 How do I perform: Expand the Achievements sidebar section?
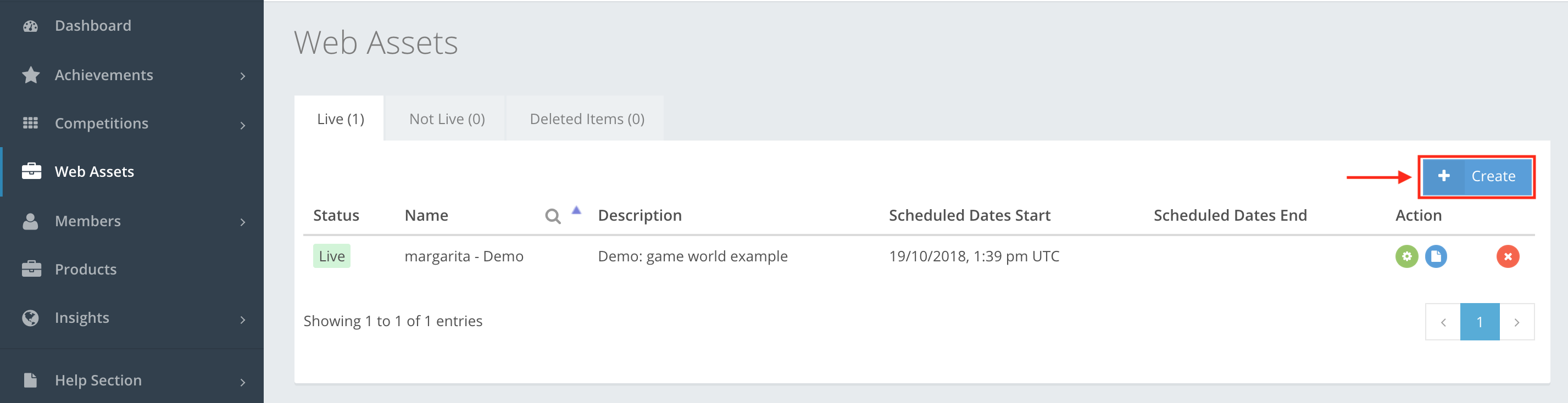coord(244,75)
